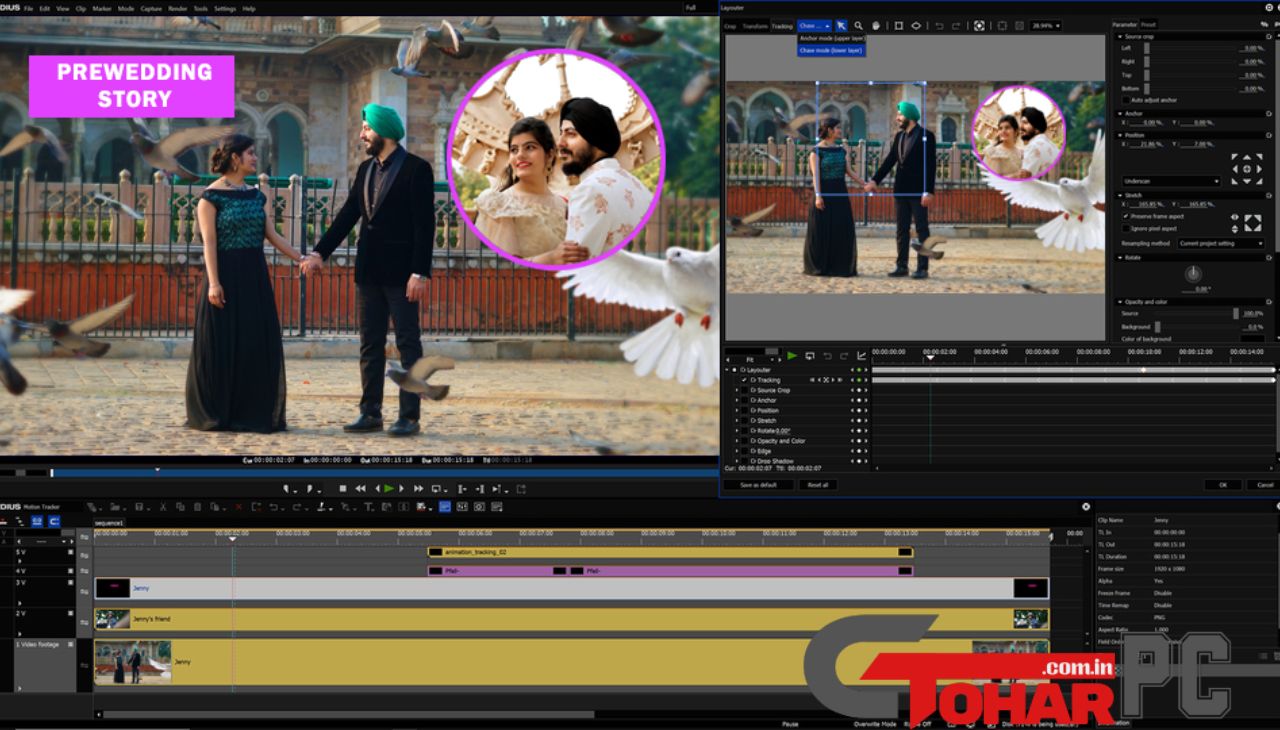Collapse the Layouter row in keyframe list
This screenshot has width=1280, height=730.
727,370
